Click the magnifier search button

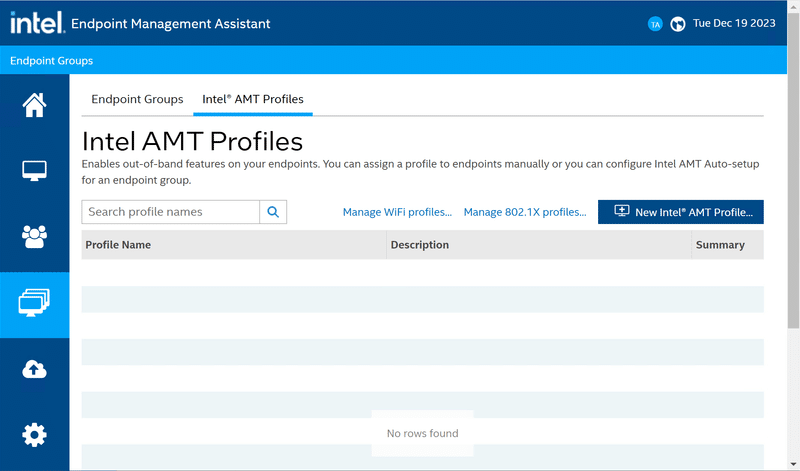(273, 212)
